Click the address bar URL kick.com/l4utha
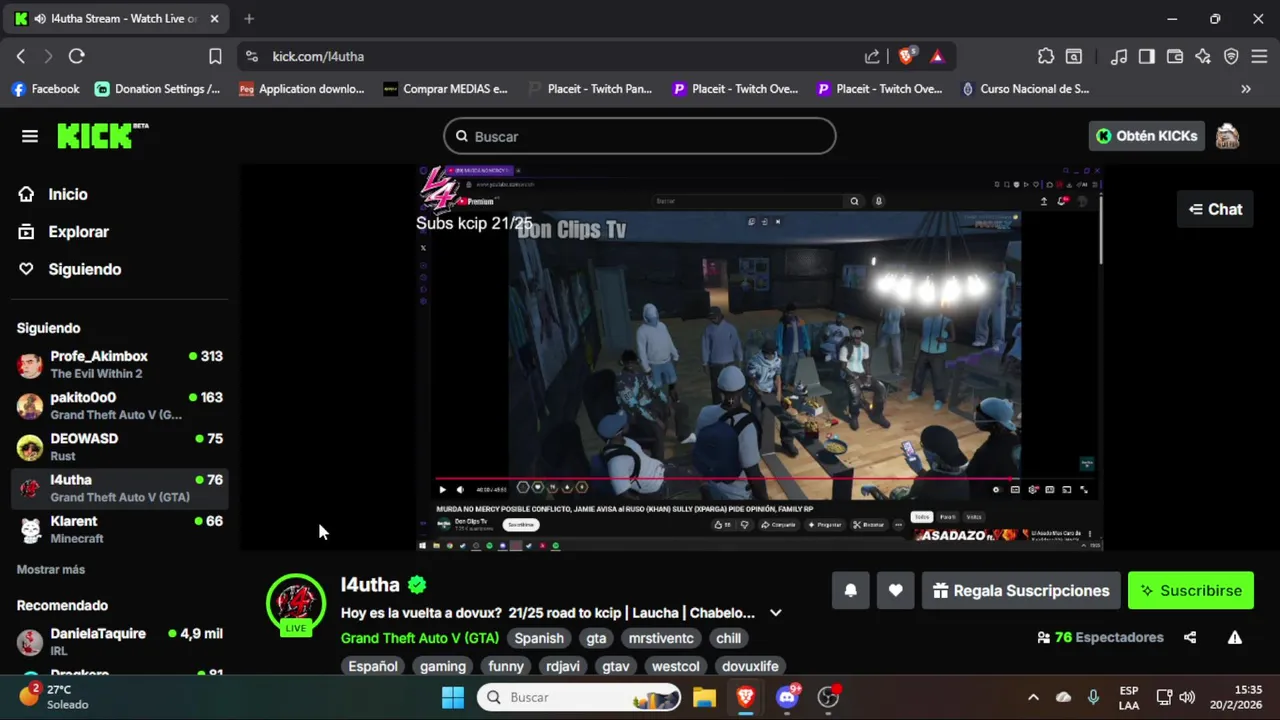Viewport: 1280px width, 720px height. 318,57
